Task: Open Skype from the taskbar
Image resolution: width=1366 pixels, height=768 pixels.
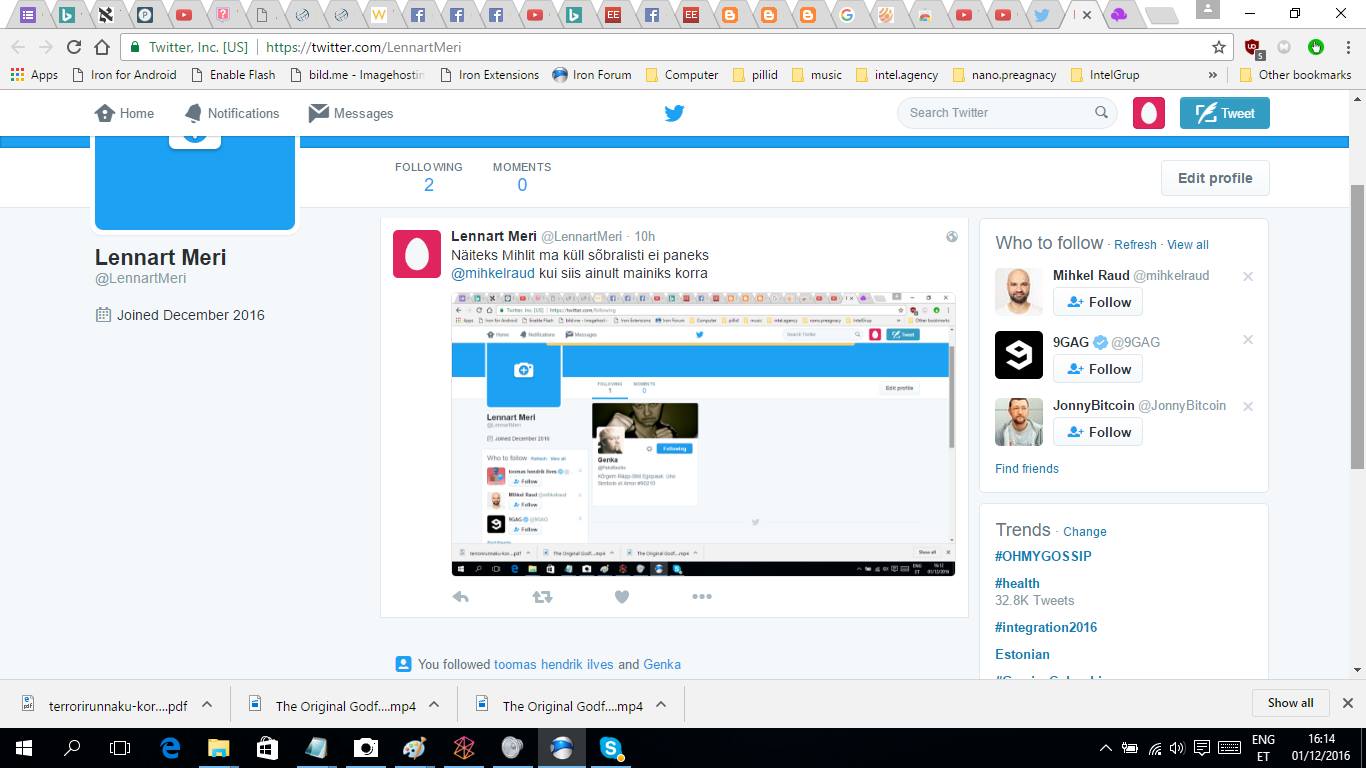Action: (610, 748)
